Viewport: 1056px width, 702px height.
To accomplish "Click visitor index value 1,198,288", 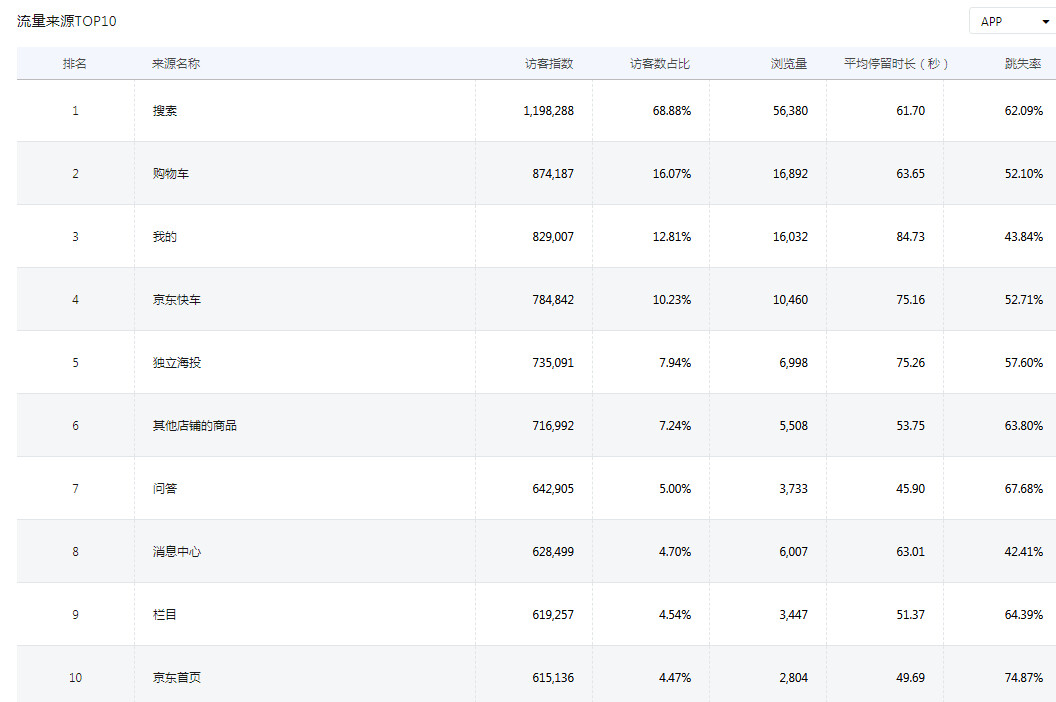I will (x=548, y=110).
